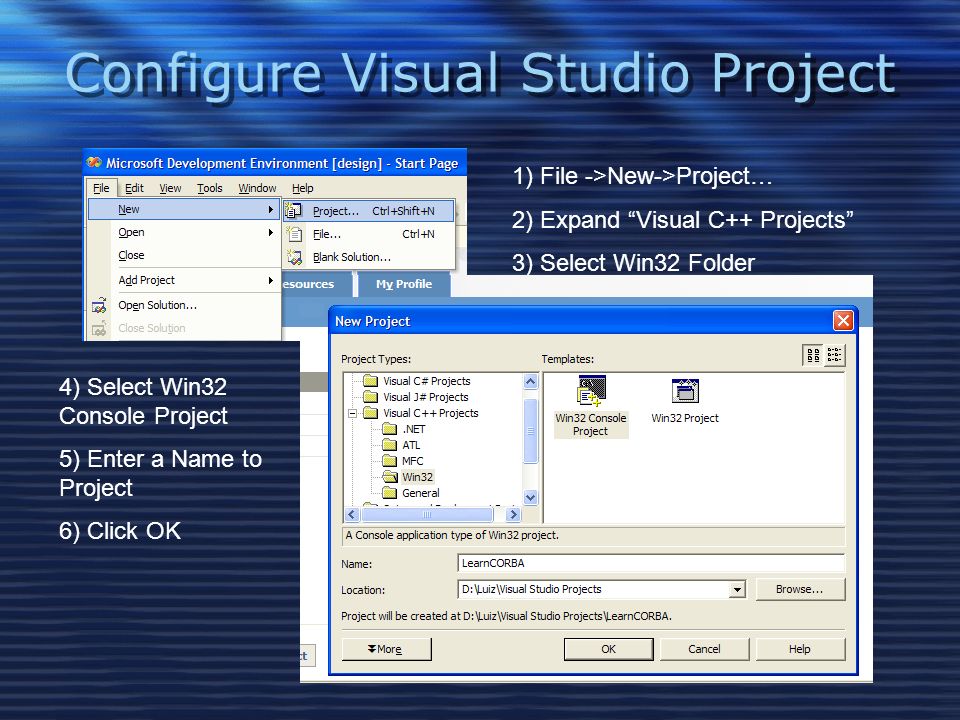Select the MFC tree item label
The height and width of the screenshot is (720, 960).
coord(413,461)
